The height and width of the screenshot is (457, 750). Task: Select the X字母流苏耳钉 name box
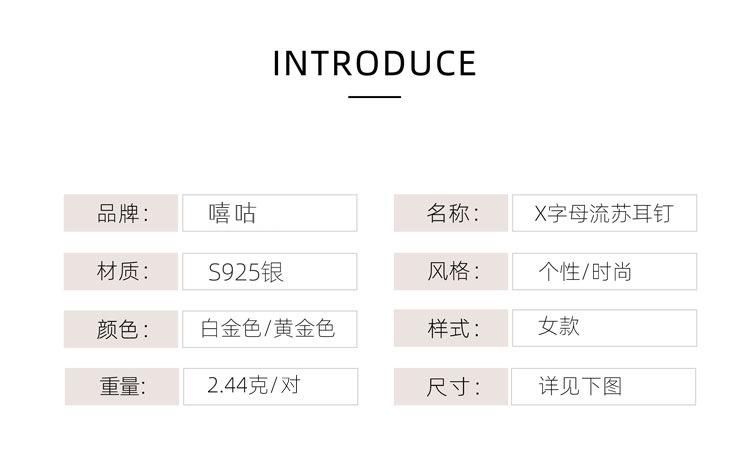(605, 213)
